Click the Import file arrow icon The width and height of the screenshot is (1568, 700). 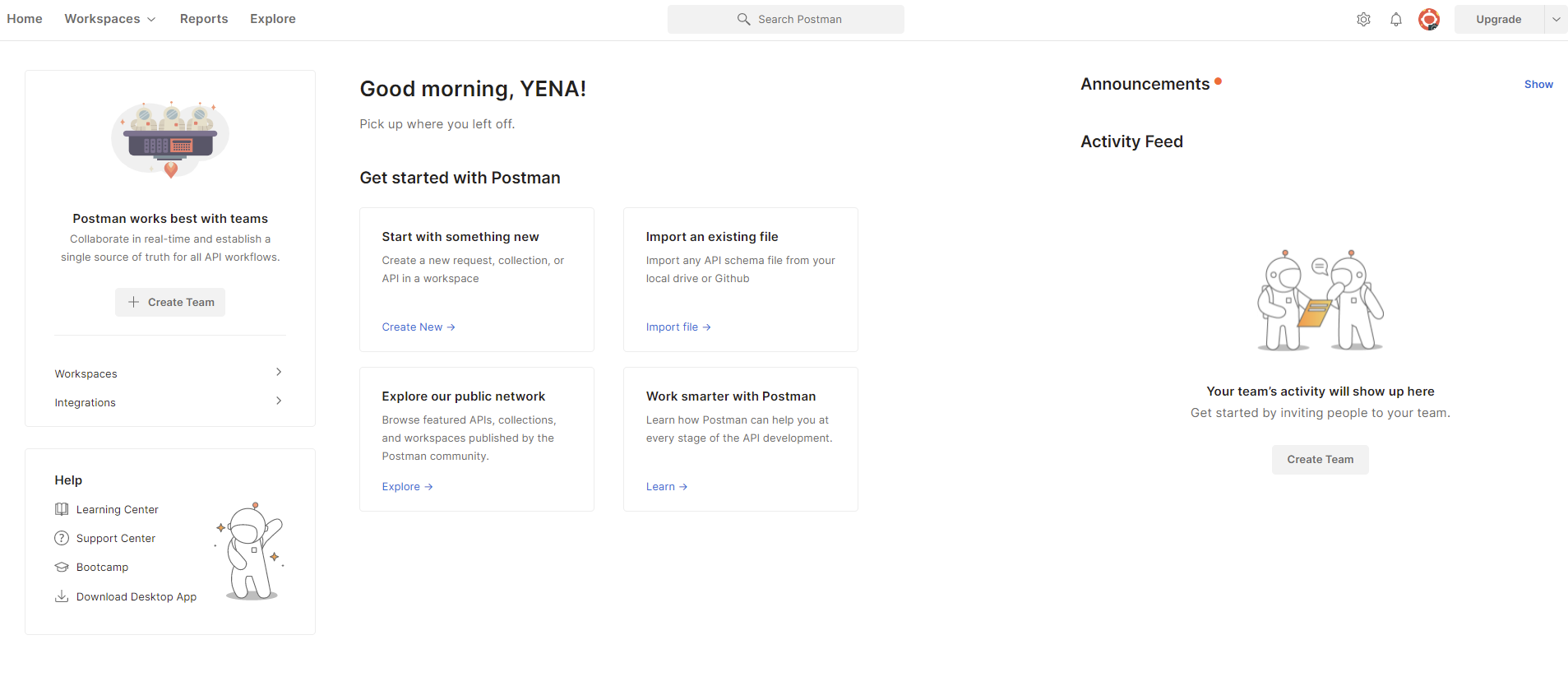point(706,327)
